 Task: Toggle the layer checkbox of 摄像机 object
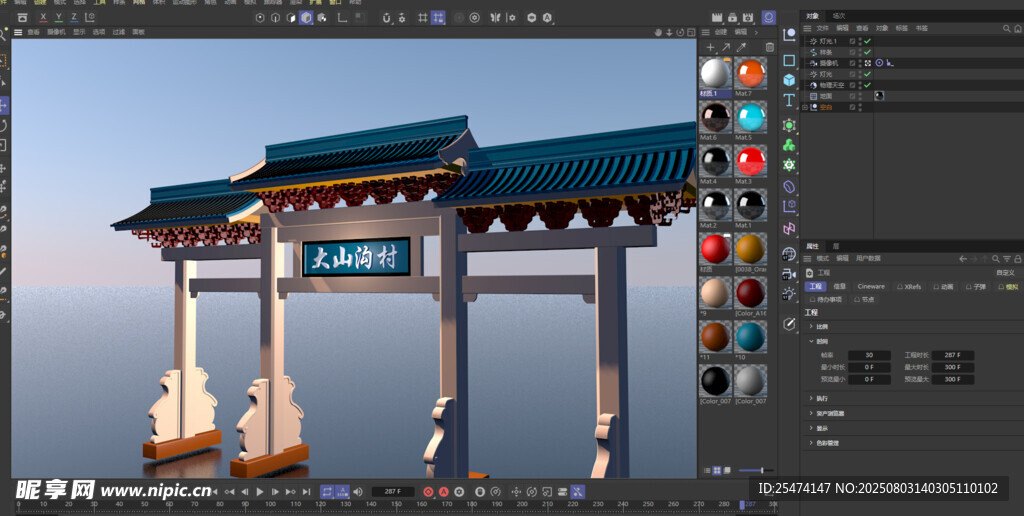(853, 62)
